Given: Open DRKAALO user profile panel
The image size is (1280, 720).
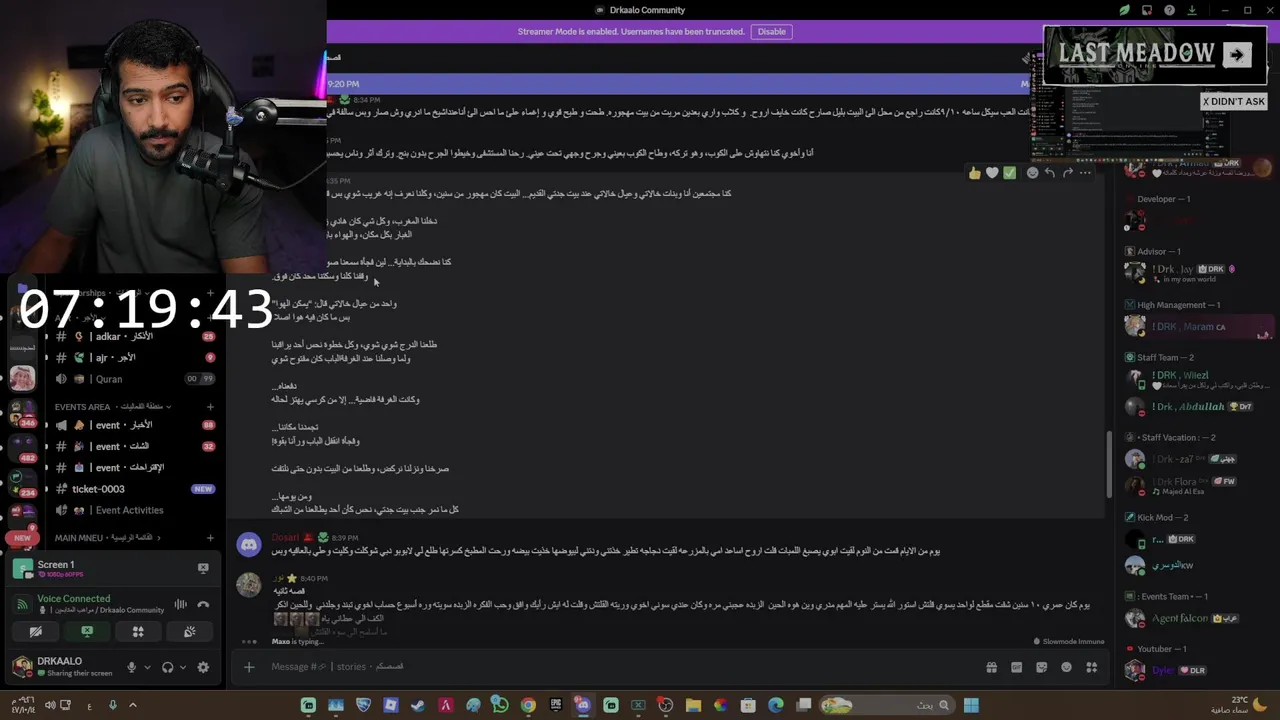Looking at the screenshot, I should tap(62, 666).
